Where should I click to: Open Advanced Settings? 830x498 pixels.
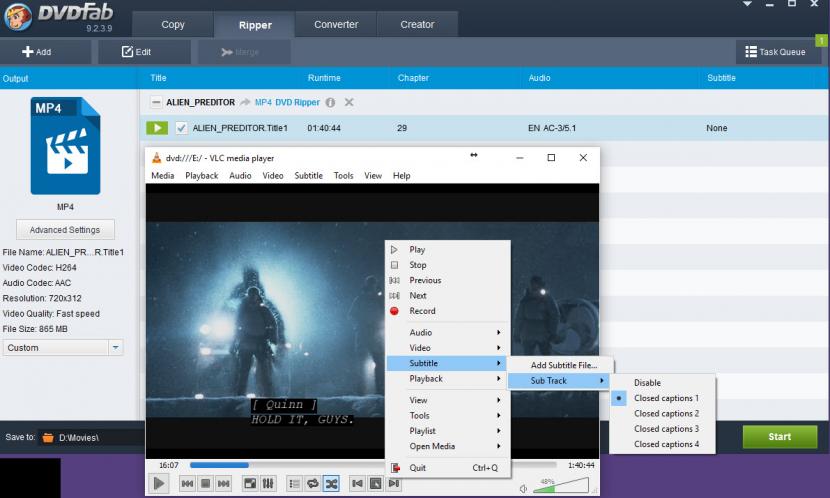[x=65, y=230]
